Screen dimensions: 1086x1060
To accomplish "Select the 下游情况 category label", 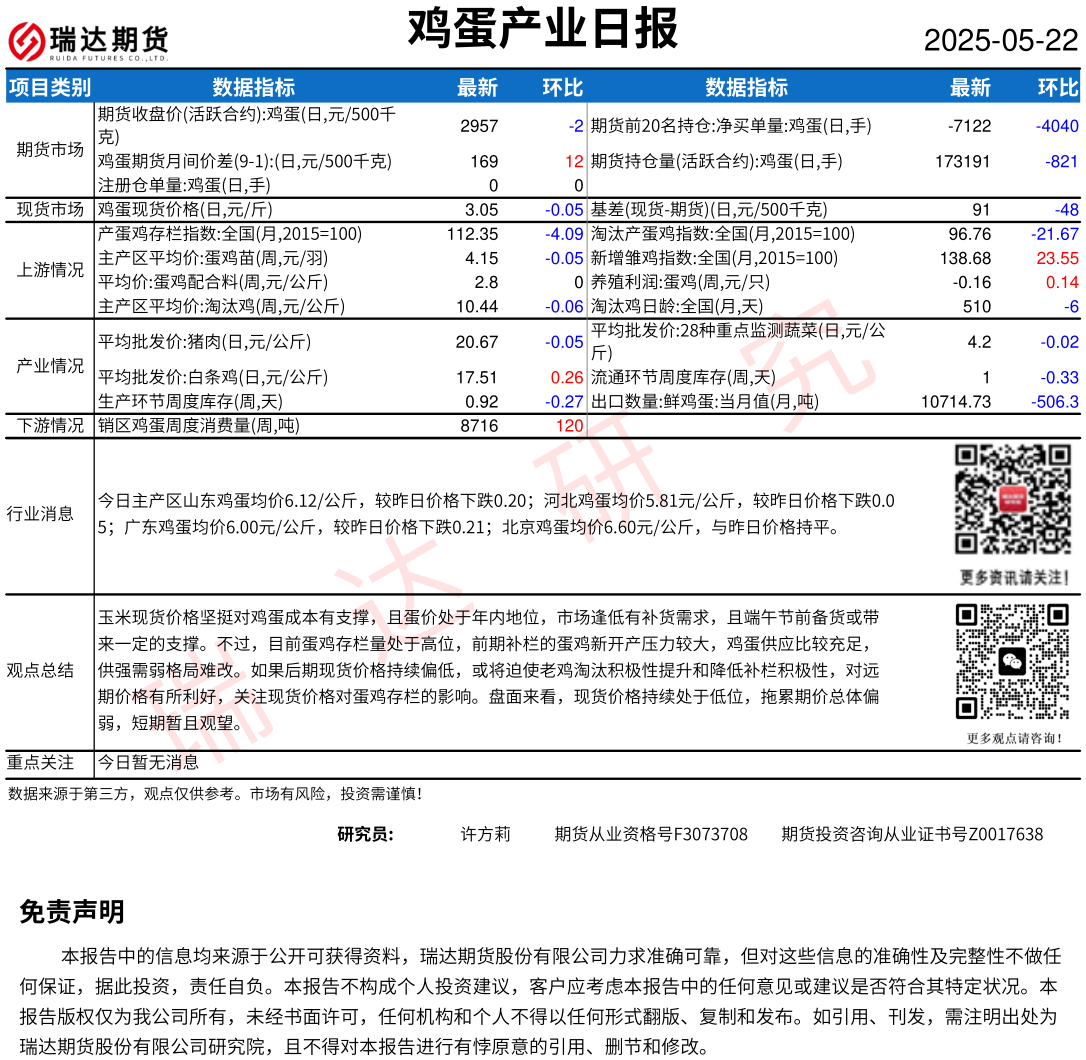I will tap(50, 426).
